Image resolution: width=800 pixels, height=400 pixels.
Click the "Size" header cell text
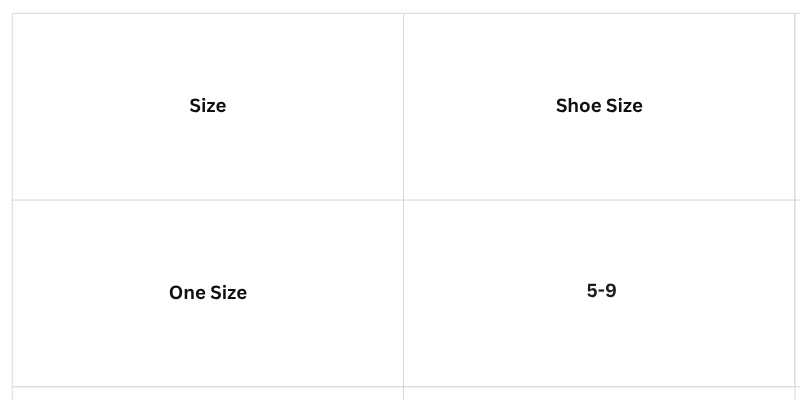pyautogui.click(x=208, y=106)
